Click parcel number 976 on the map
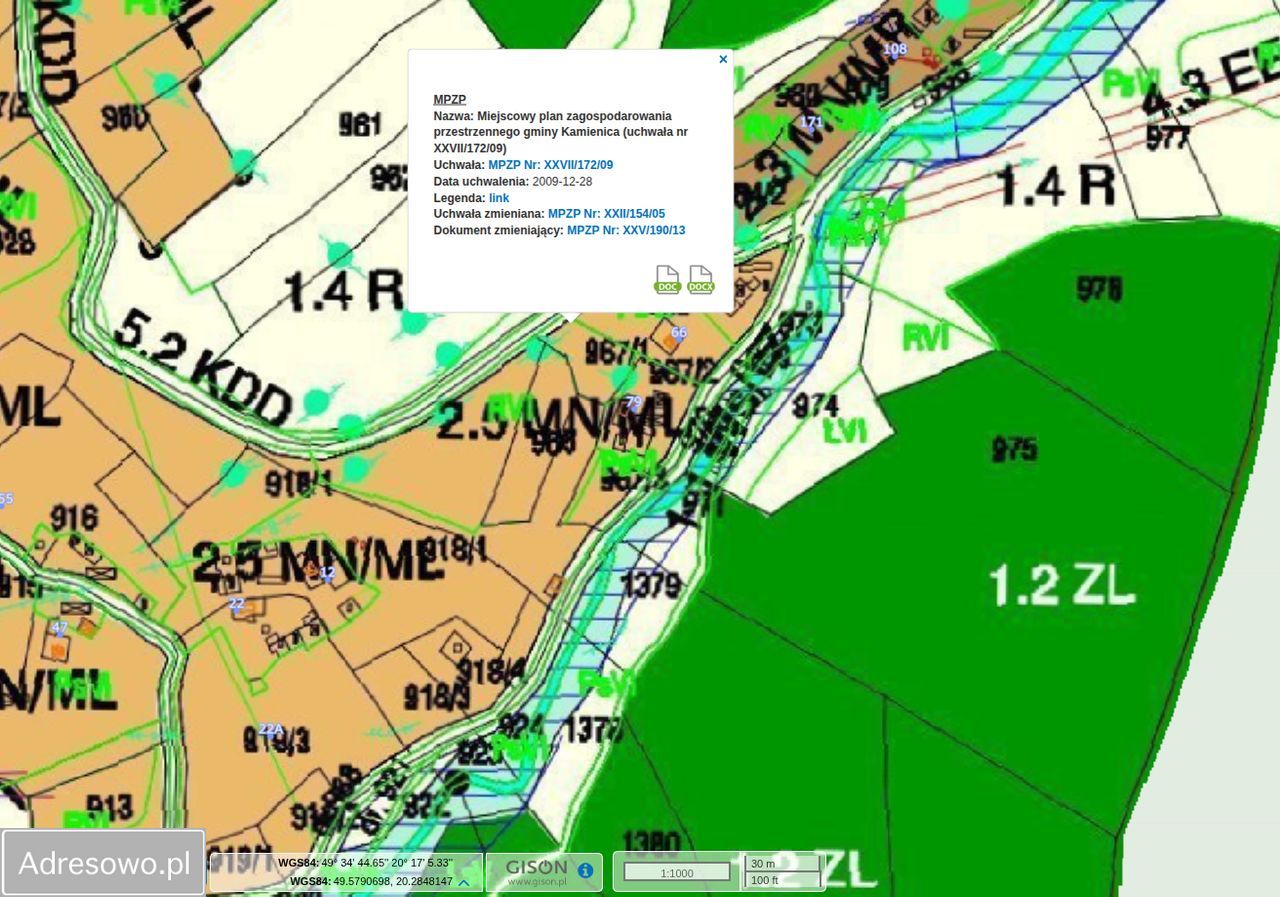The width and height of the screenshot is (1280, 897). pos(1099,288)
